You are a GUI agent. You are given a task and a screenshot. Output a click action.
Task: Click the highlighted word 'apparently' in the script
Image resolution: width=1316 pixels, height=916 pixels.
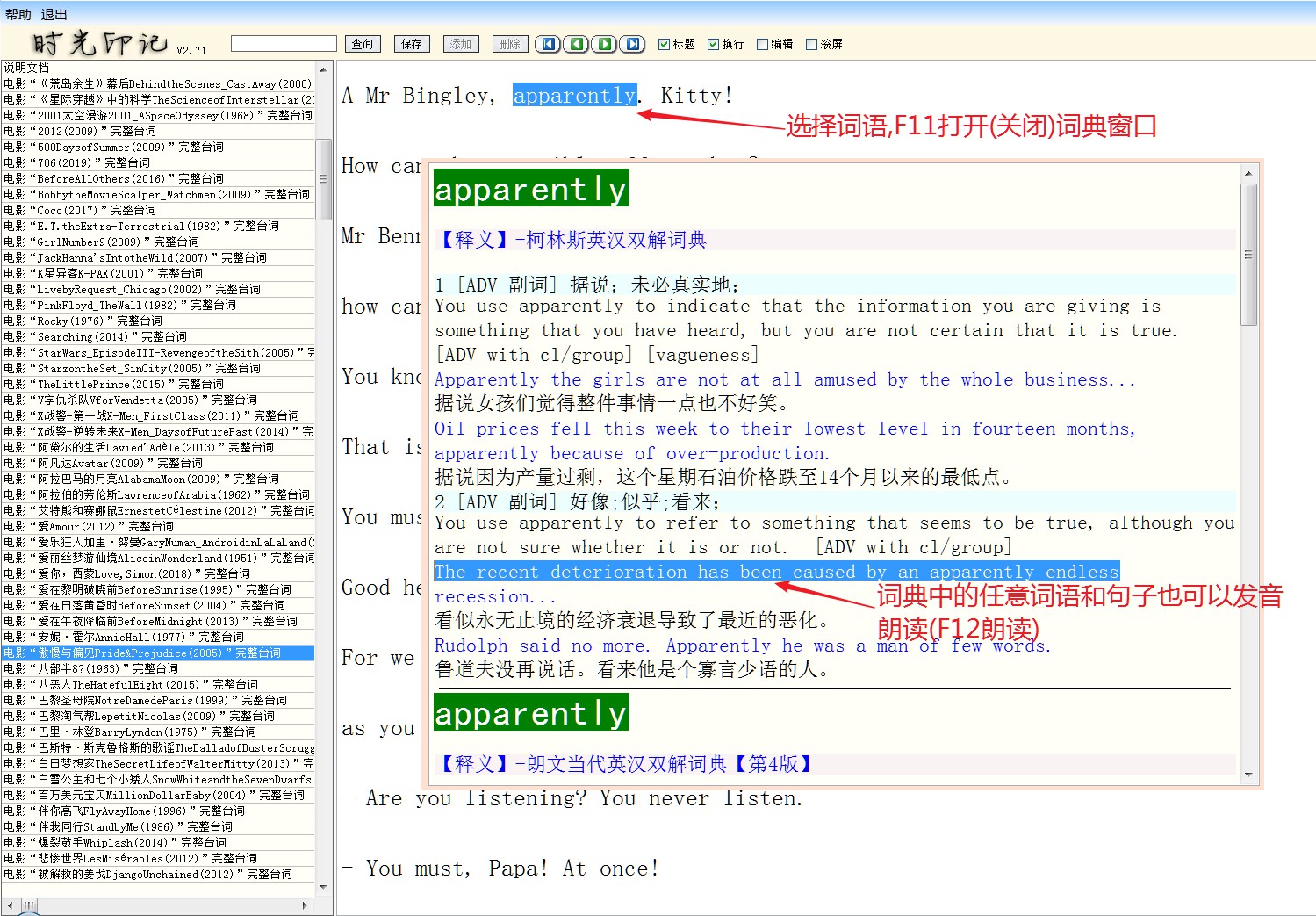575,95
